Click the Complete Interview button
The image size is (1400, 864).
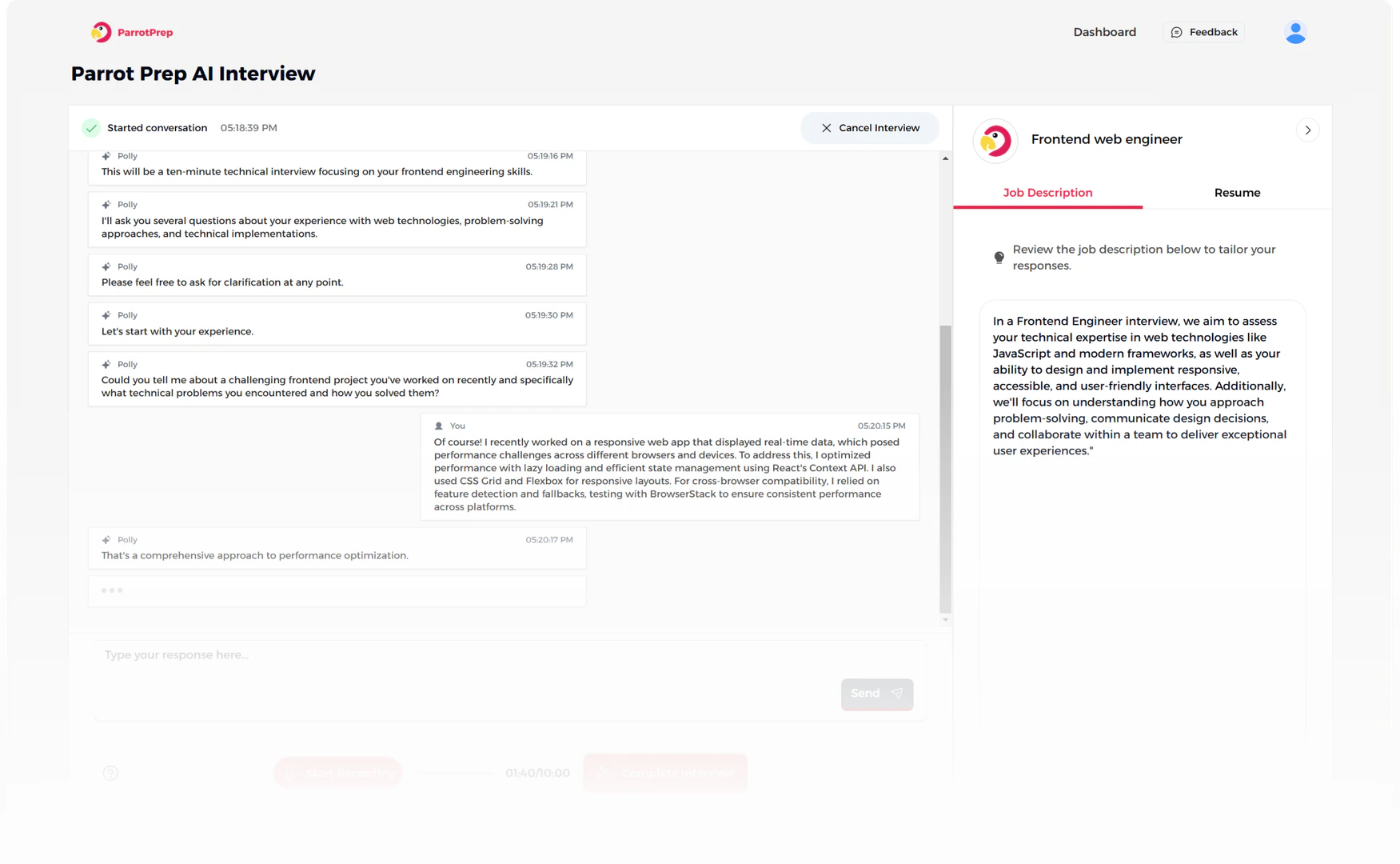click(x=665, y=773)
